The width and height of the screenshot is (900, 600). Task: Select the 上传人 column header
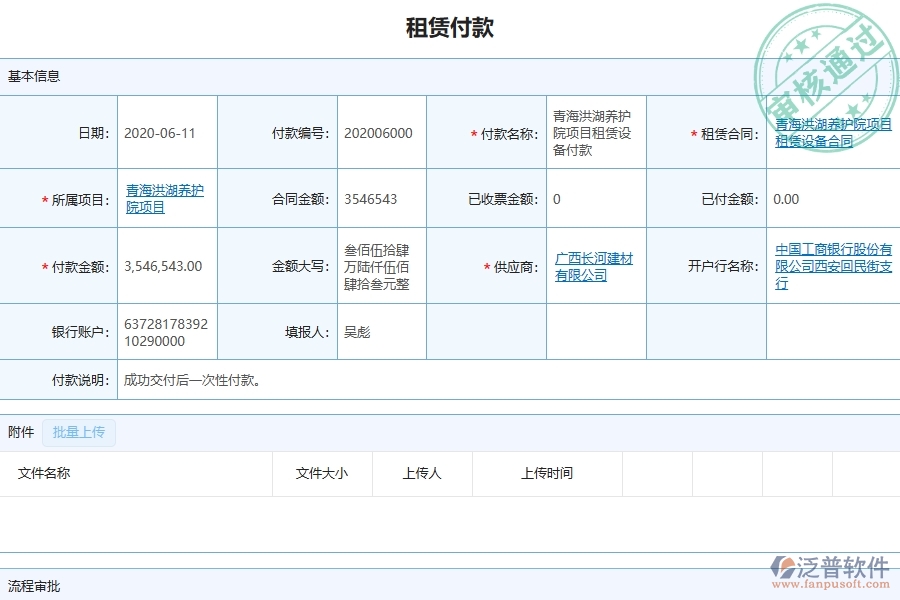tap(421, 474)
